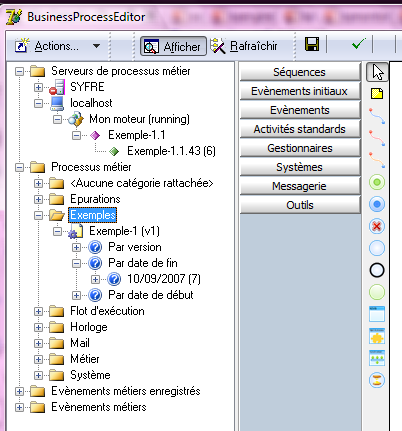Image resolution: width=402 pixels, height=431 pixels.
Task: Open the Outils palette section
Action: click(300, 205)
